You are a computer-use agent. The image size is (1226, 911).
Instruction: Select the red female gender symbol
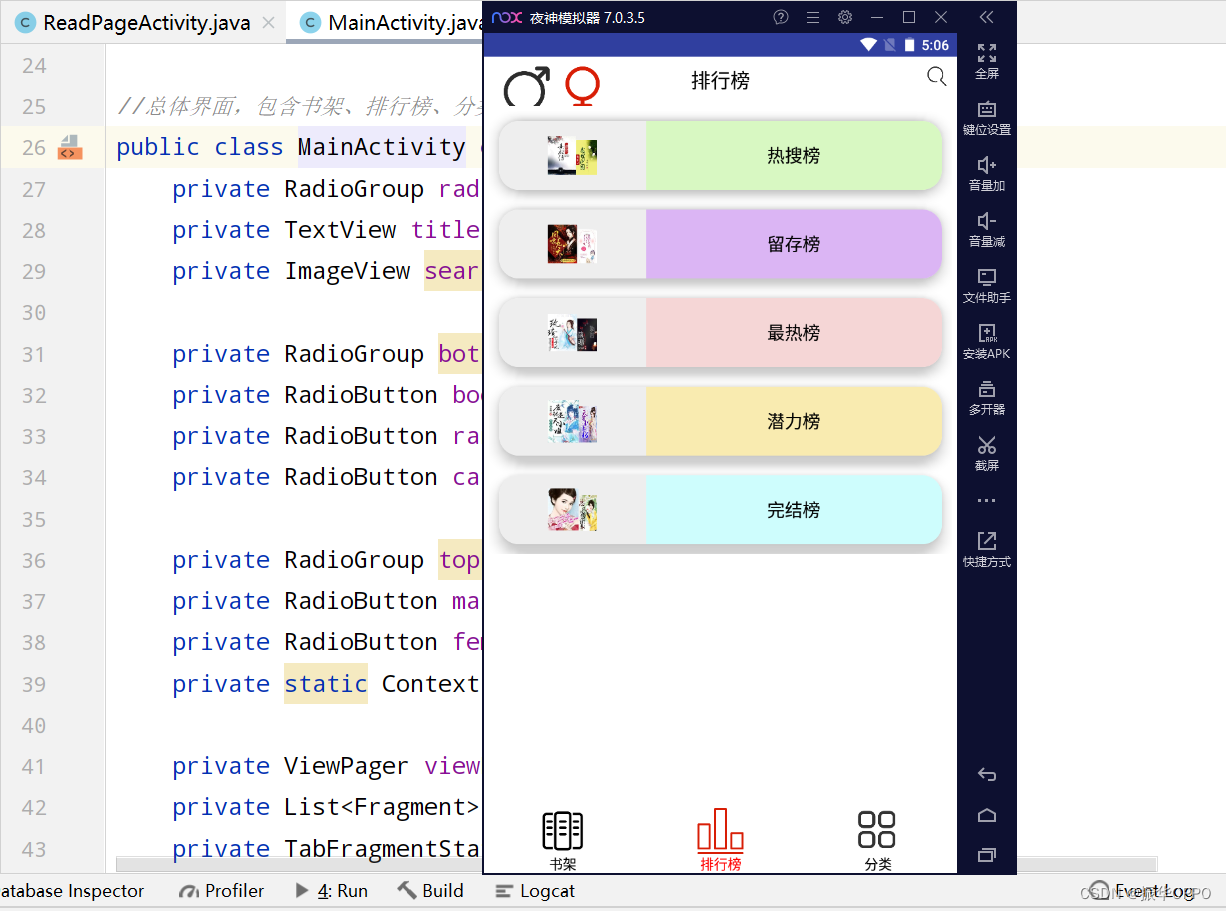(x=583, y=86)
